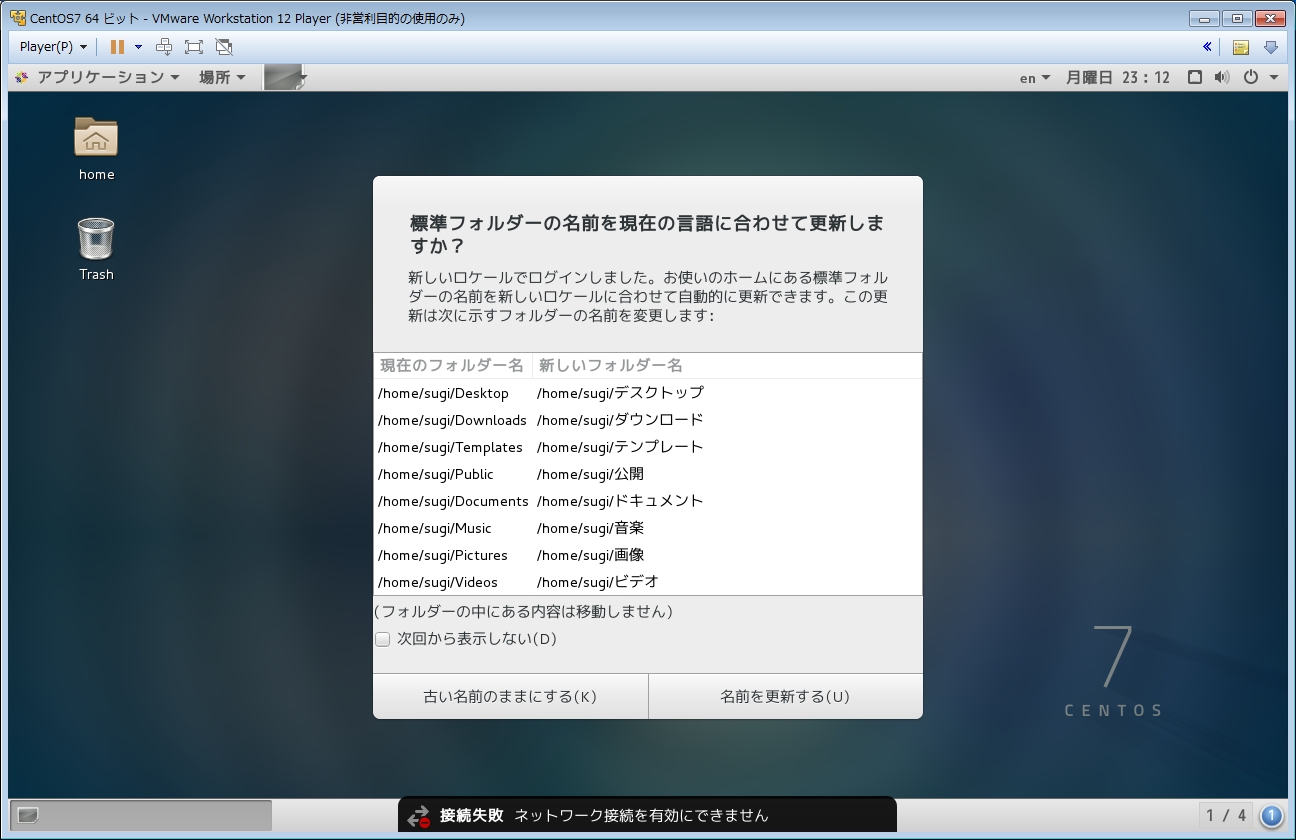Click 古い名前のままにする(K) button
This screenshot has height=840, width=1296.
(x=510, y=696)
